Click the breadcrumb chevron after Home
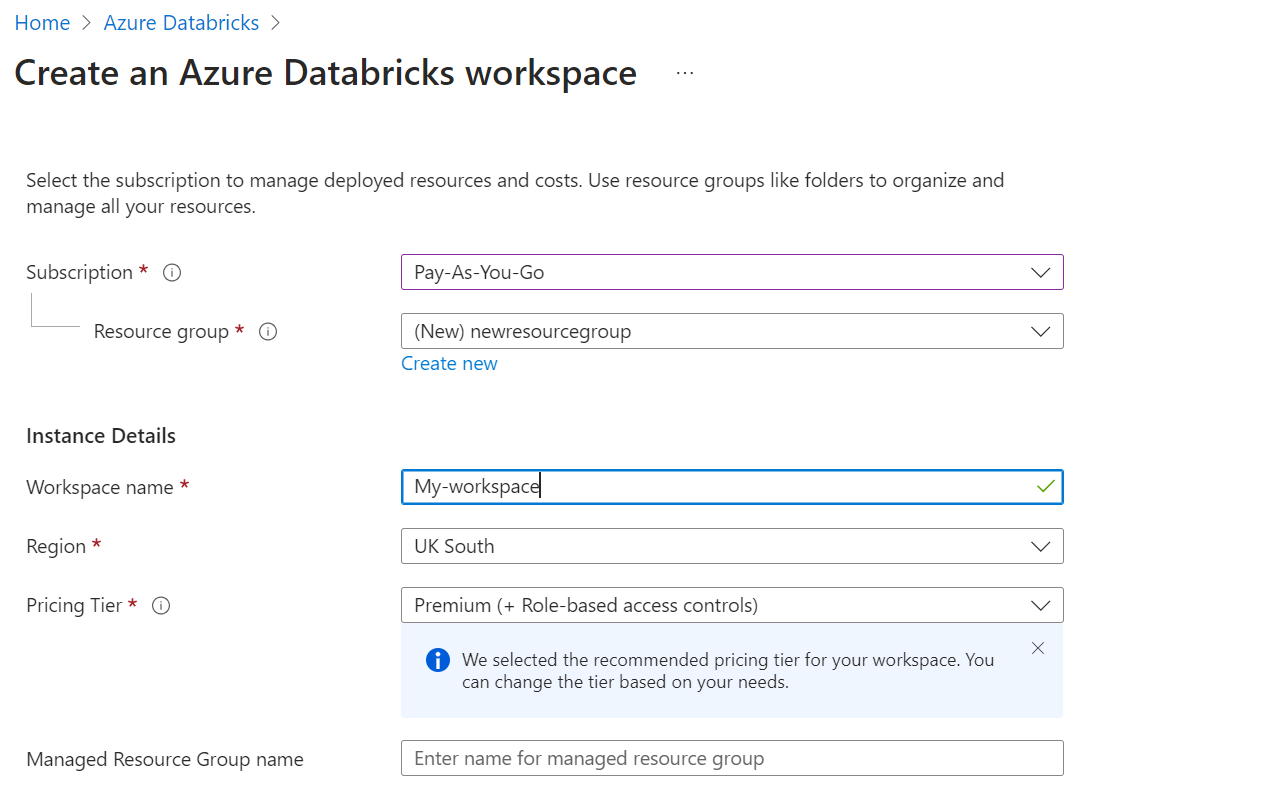This screenshot has height=802, width=1288. pyautogui.click(x=85, y=22)
